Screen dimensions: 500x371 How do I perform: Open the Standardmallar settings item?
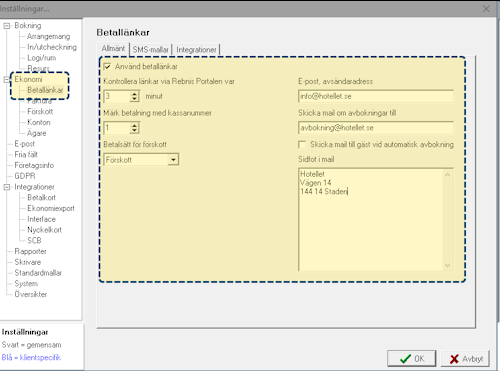click(x=38, y=273)
